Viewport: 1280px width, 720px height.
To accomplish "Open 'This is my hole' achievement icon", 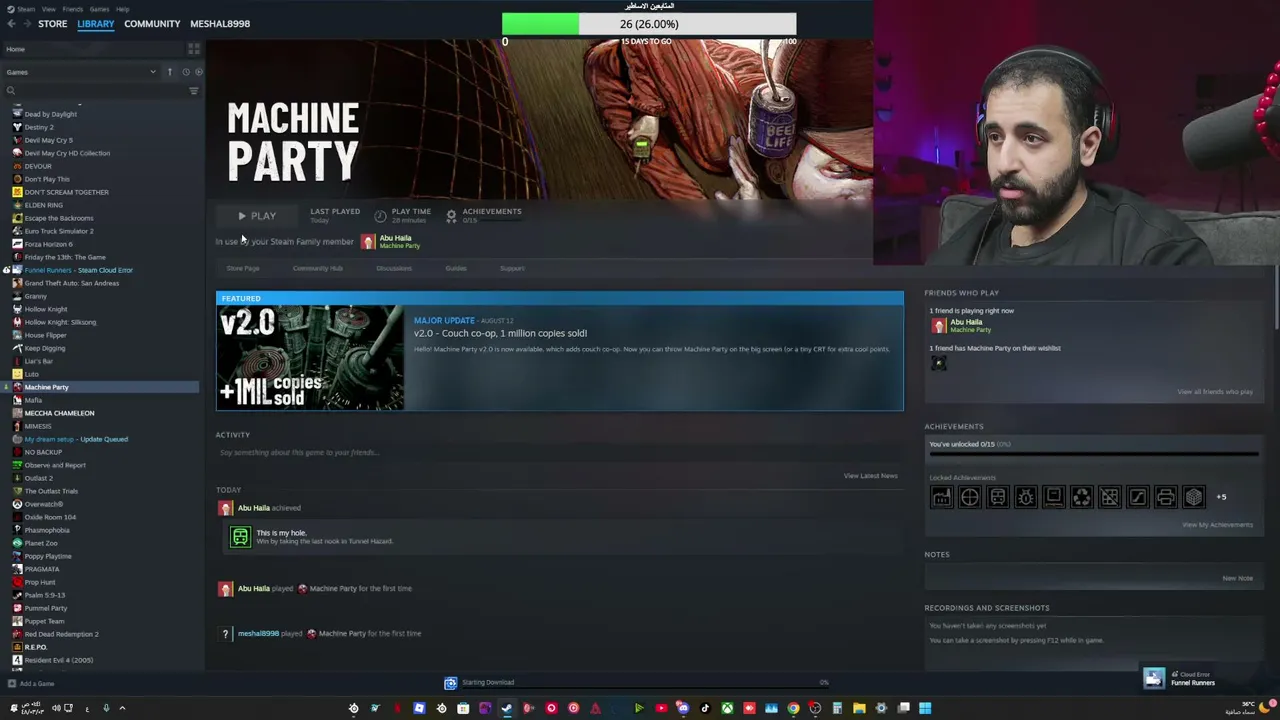I will coord(240,537).
